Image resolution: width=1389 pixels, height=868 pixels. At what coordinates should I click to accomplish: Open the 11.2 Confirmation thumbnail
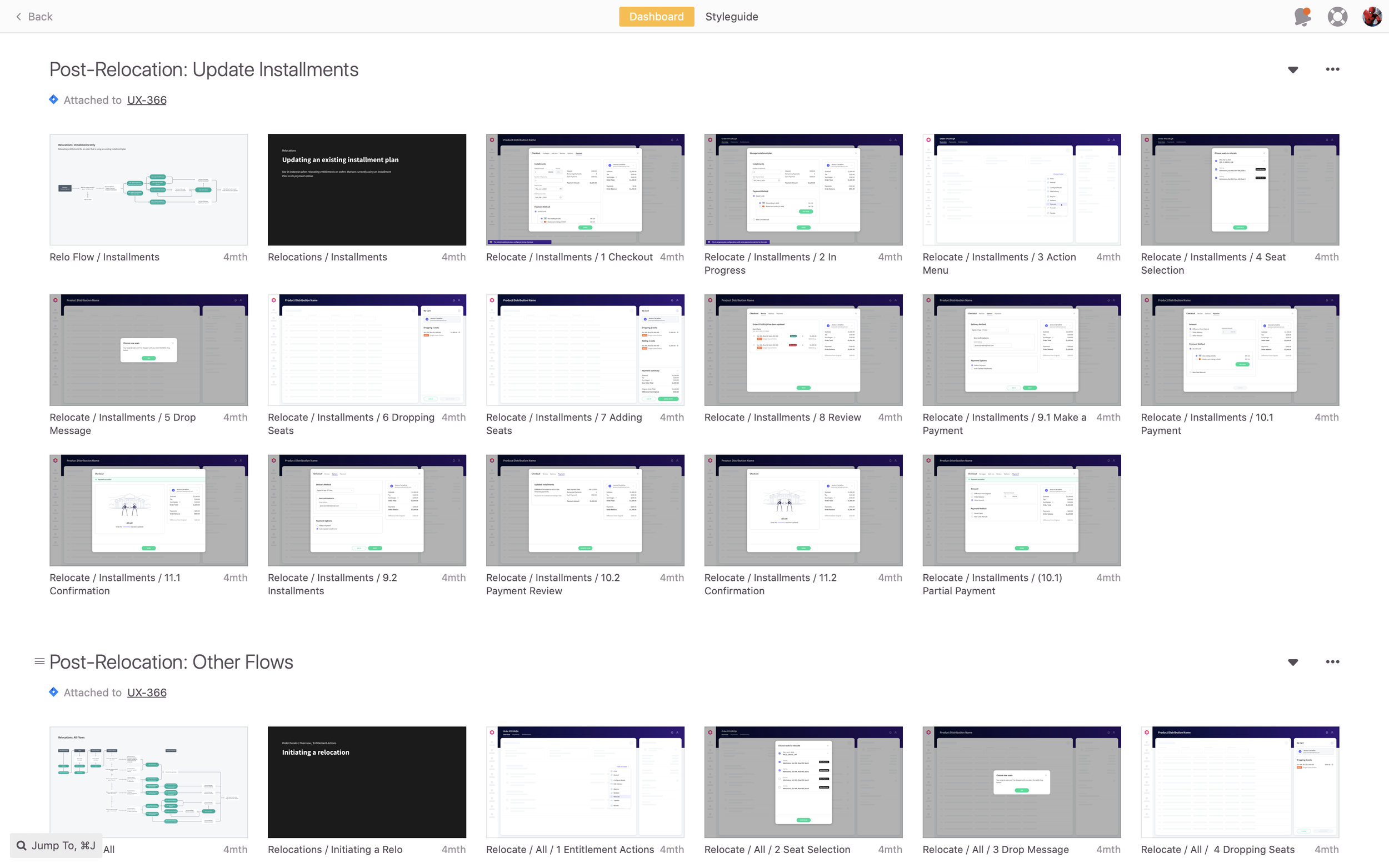[803, 510]
